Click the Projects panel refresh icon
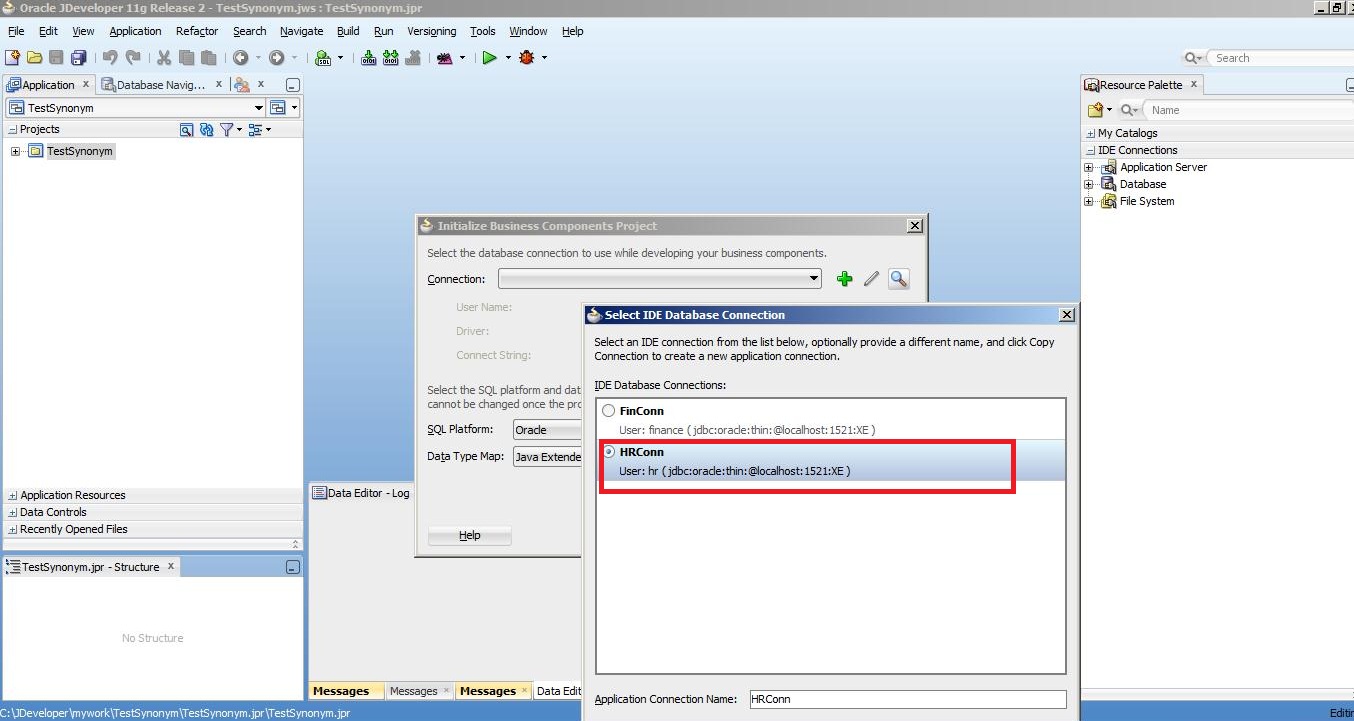Image resolution: width=1354 pixels, height=721 pixels. pos(207,130)
